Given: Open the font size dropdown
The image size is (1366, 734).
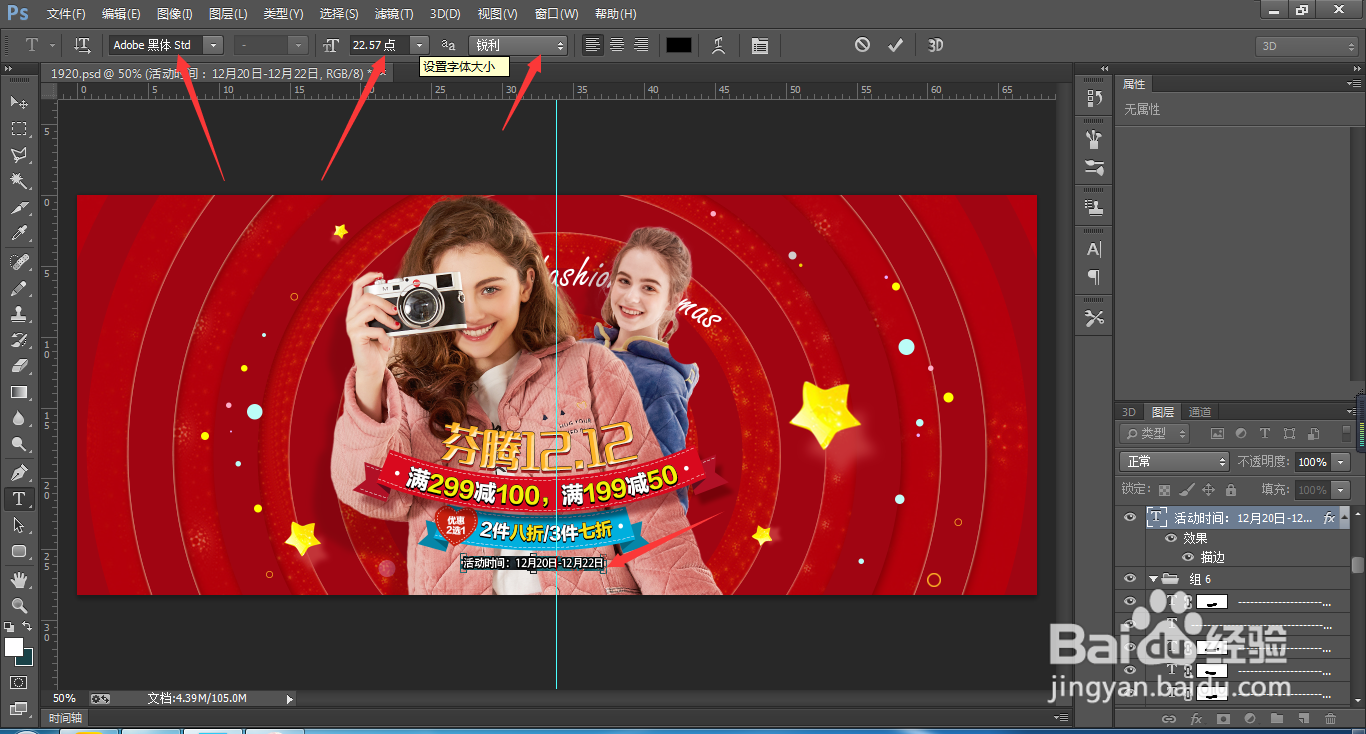Looking at the screenshot, I should point(419,45).
